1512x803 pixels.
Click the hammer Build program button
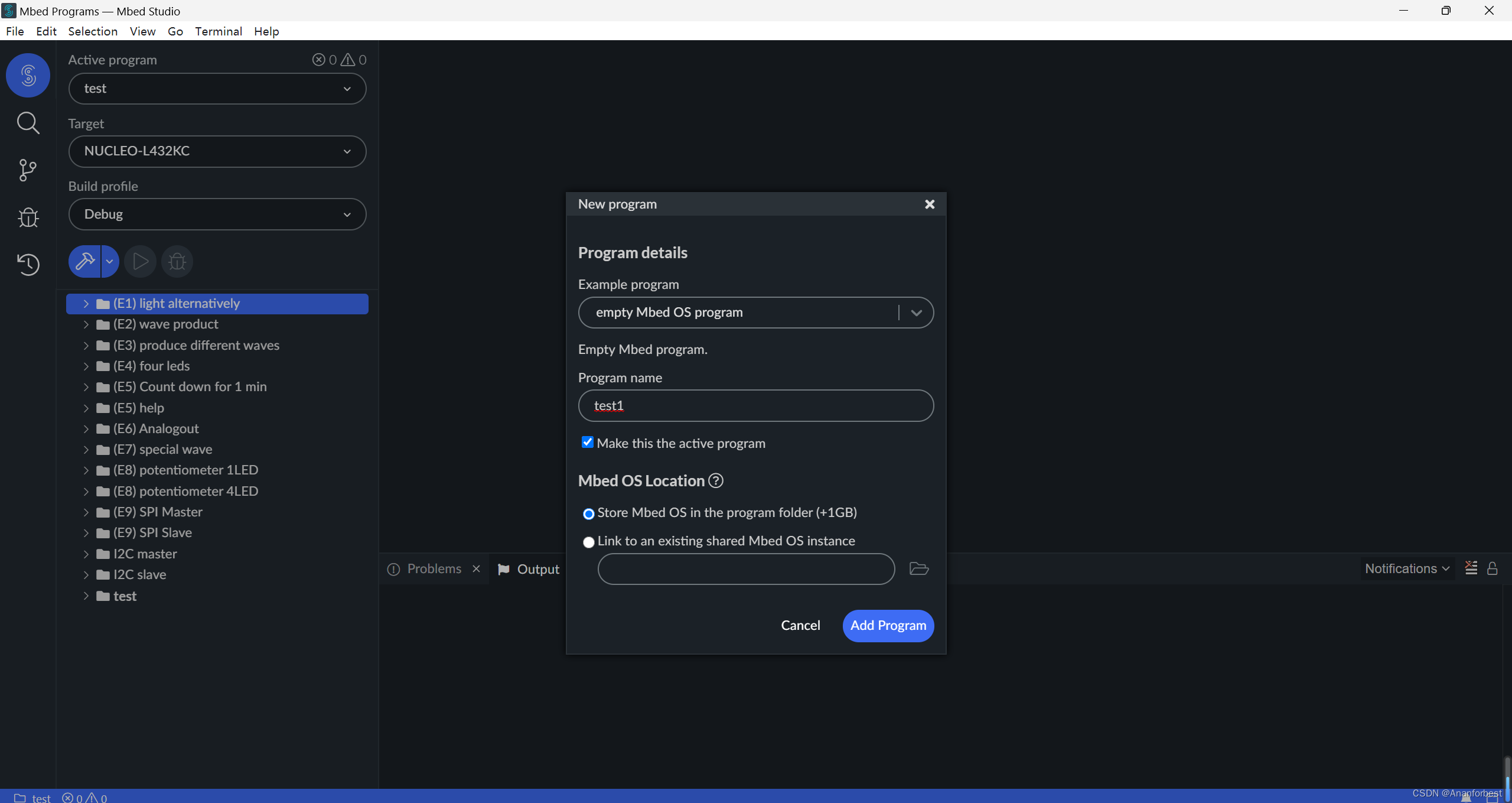[84, 261]
